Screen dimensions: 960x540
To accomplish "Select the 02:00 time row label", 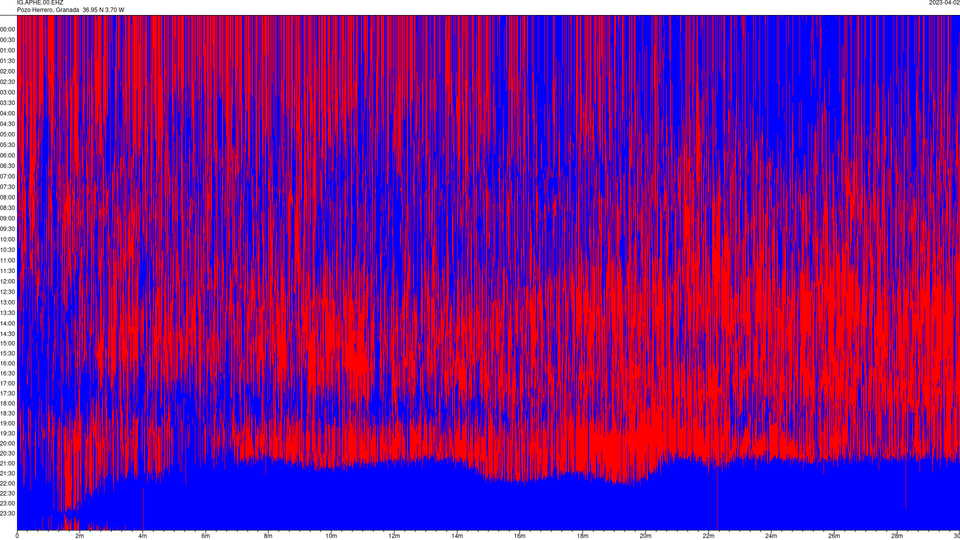I will 7,71.
